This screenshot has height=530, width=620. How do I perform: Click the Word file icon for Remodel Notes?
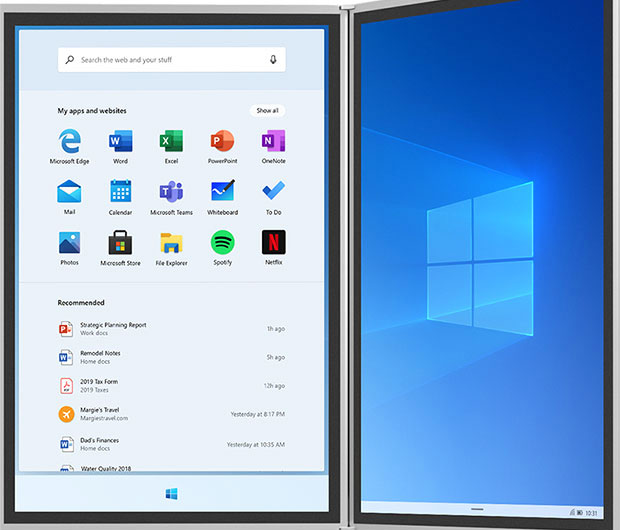tap(66, 357)
